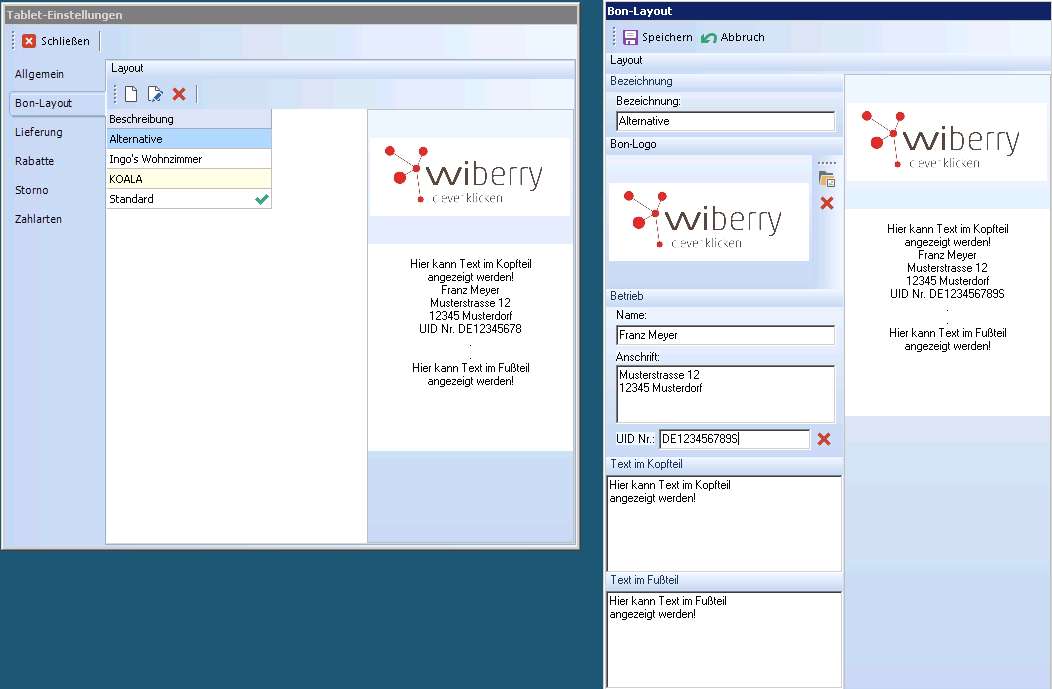Click the green undo arrow Abbruch icon
The height and width of the screenshot is (689, 1052).
click(x=708, y=38)
